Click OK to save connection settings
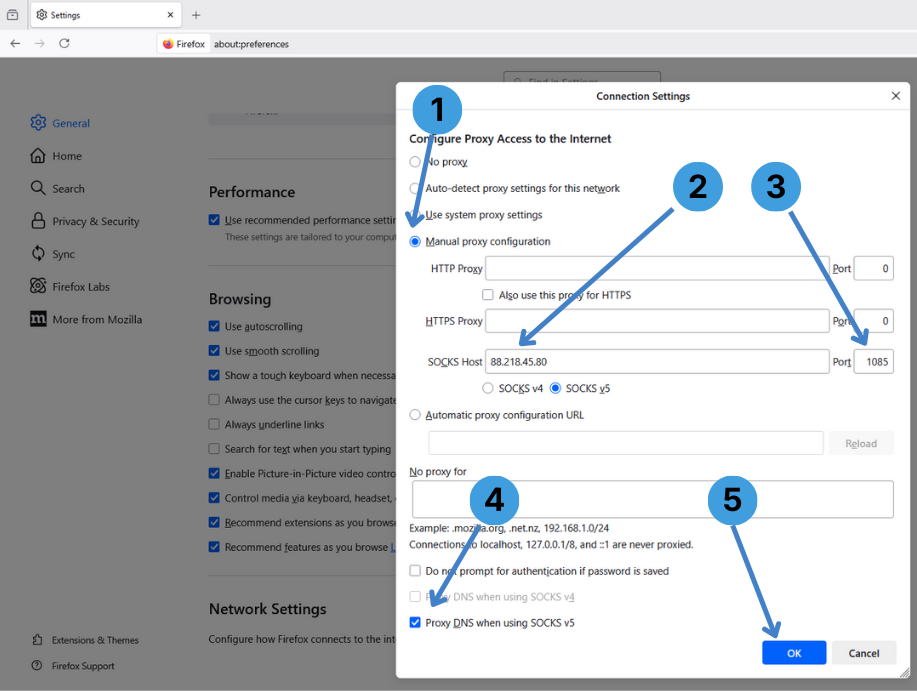The height and width of the screenshot is (691, 917). [x=794, y=652]
